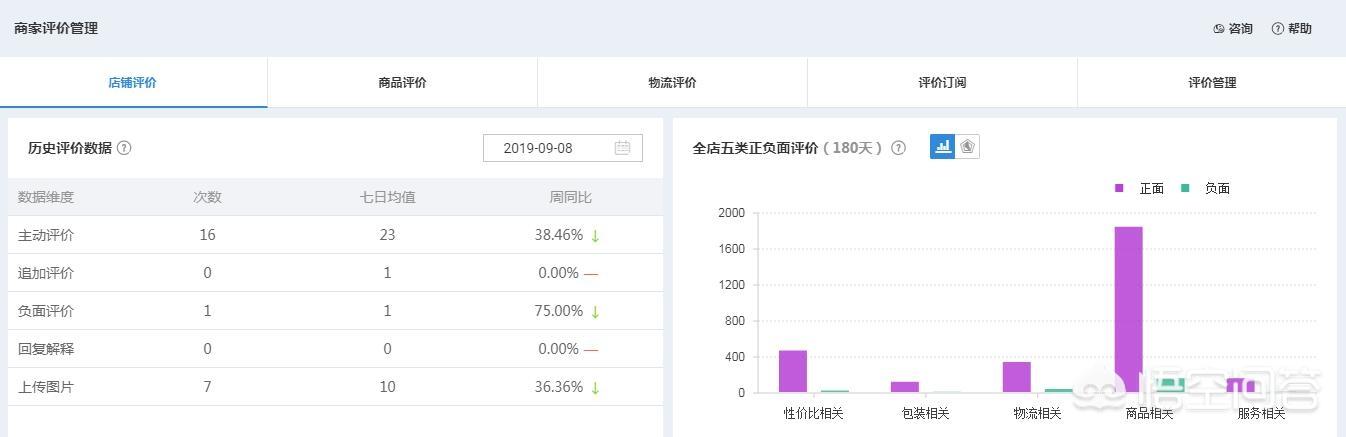The height and width of the screenshot is (437, 1346).
Task: Switch to the 商品评价 tab
Action: [x=403, y=83]
